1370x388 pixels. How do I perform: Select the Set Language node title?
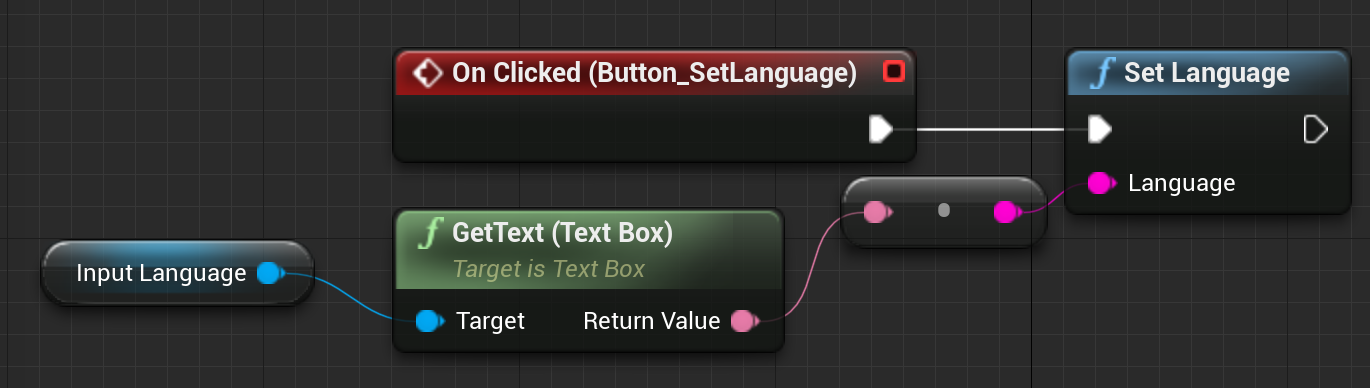[1207, 73]
